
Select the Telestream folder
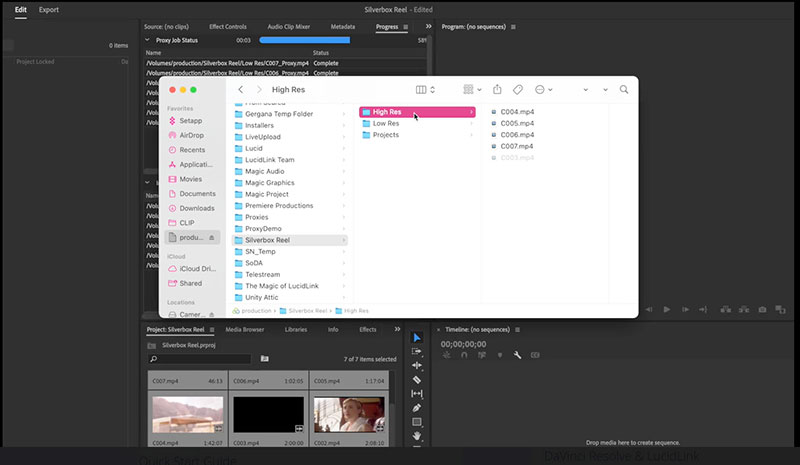pyautogui.click(x=290, y=274)
